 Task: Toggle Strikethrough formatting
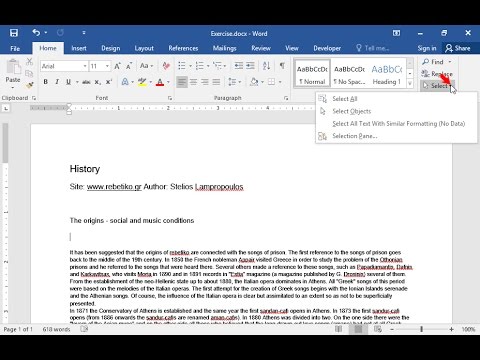click(86, 82)
